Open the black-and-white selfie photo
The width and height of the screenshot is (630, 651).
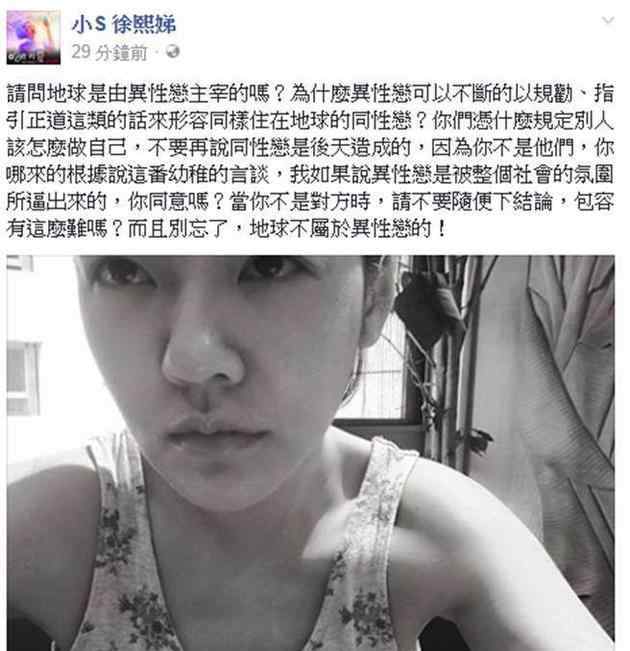click(x=311, y=453)
